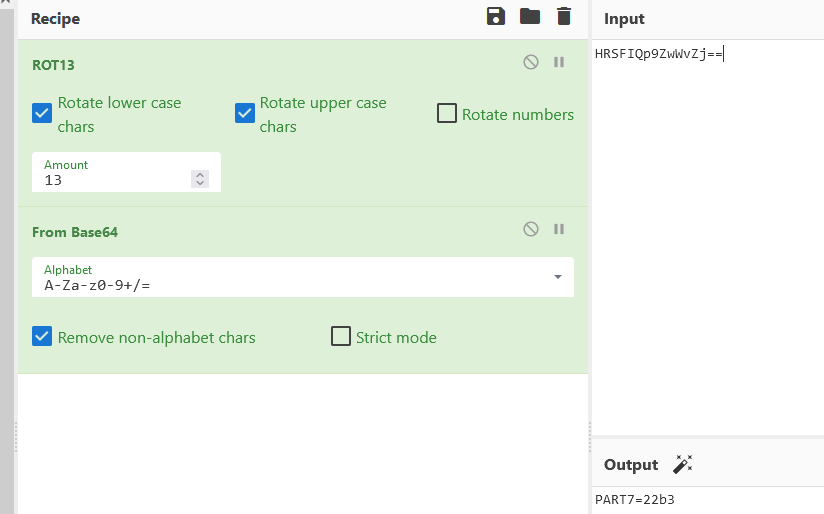Disable the From Base64 operation
The height and width of the screenshot is (514, 824).
tap(531, 229)
